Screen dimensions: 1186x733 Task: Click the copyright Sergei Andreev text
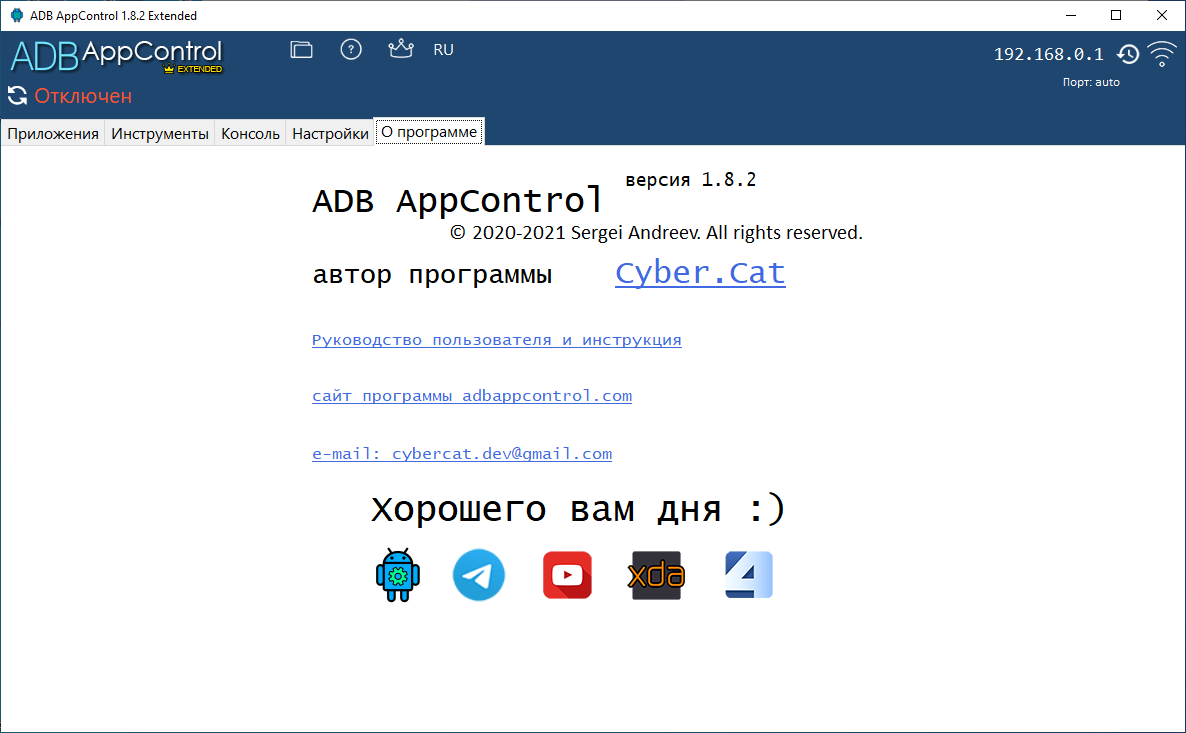point(657,232)
